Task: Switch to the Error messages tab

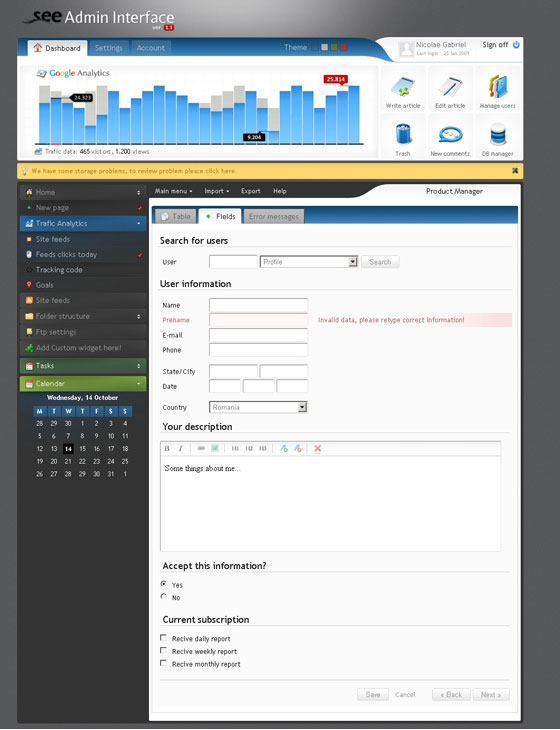Action: pos(274,216)
